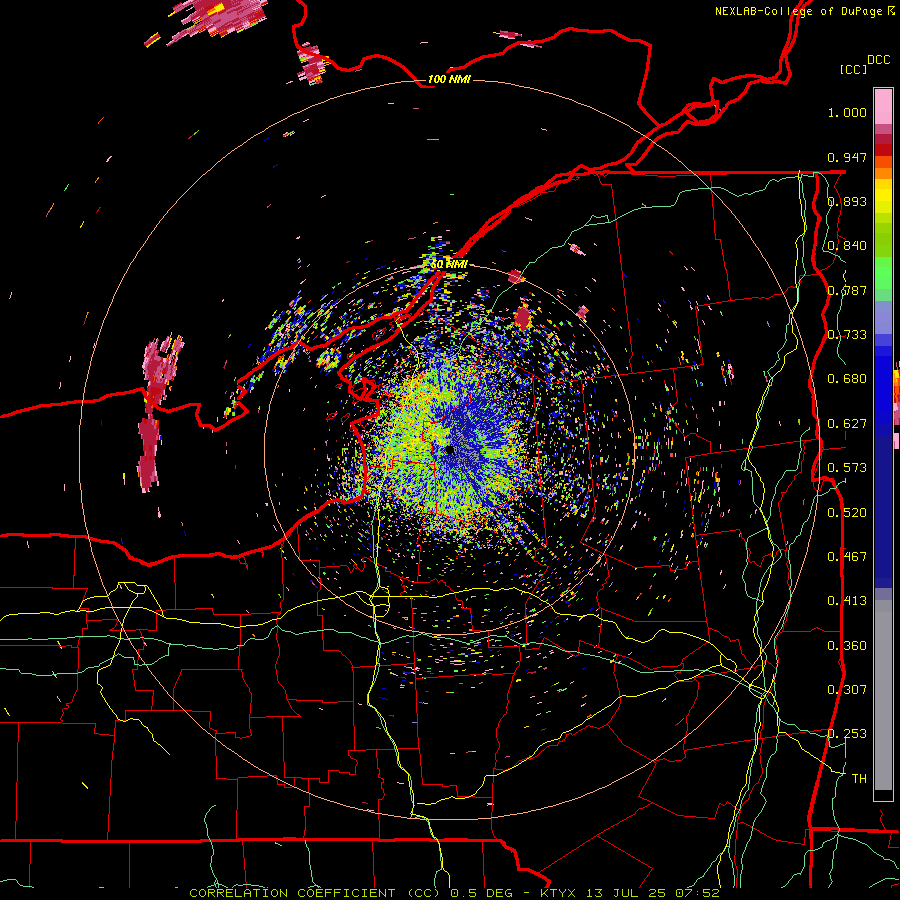Click the 100 NMI range ring label
This screenshot has width=900, height=900.
click(449, 79)
